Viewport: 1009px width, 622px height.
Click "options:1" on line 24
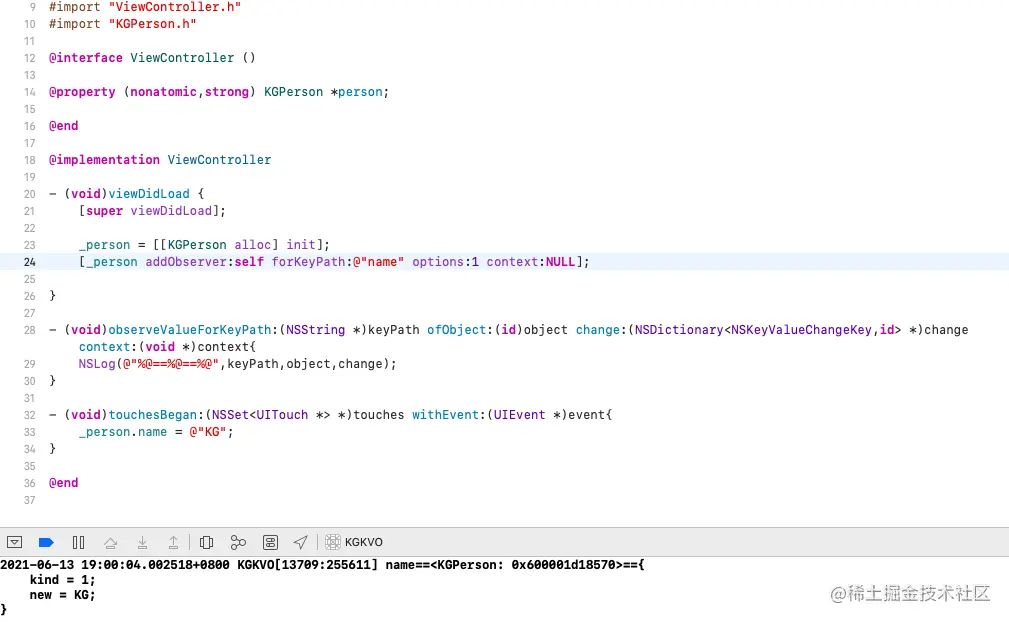click(x=445, y=262)
